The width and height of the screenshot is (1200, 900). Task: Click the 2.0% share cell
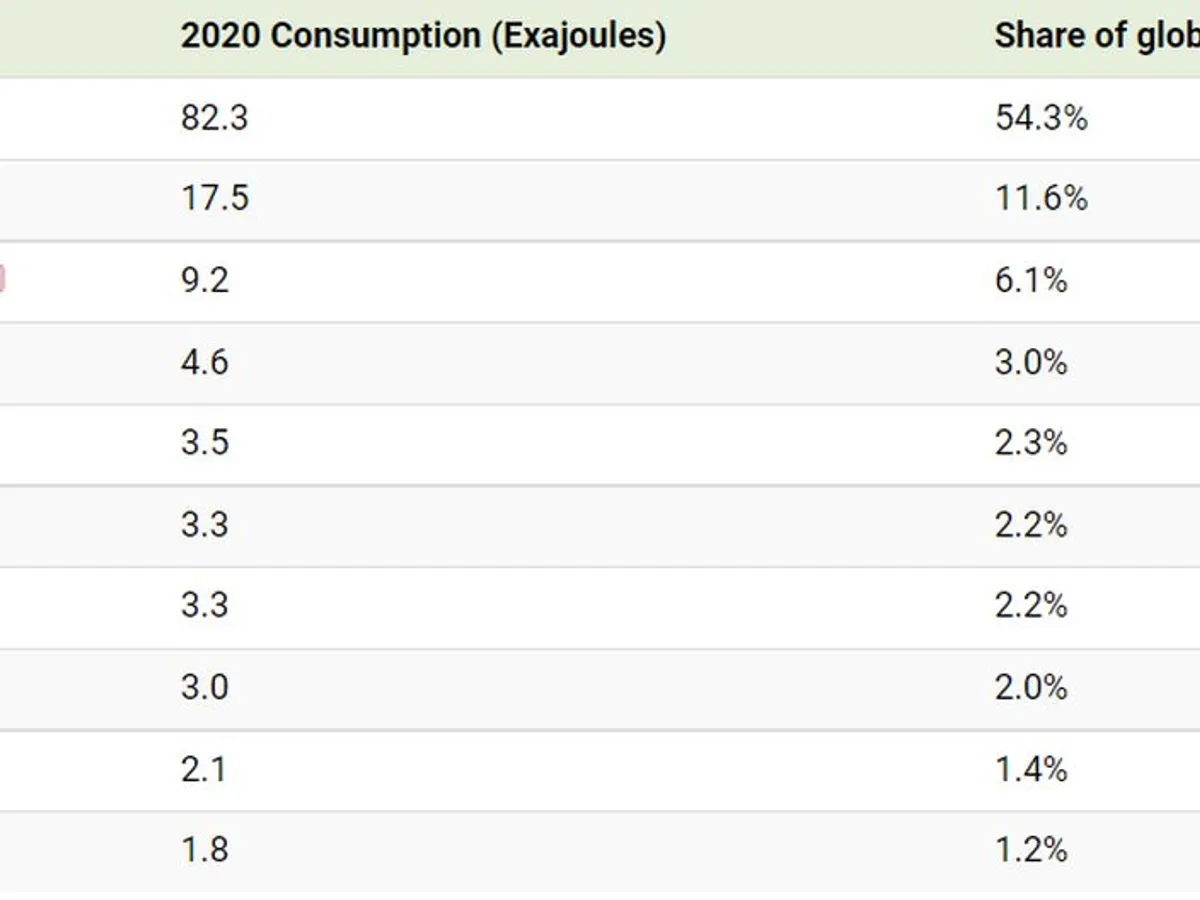1031,688
